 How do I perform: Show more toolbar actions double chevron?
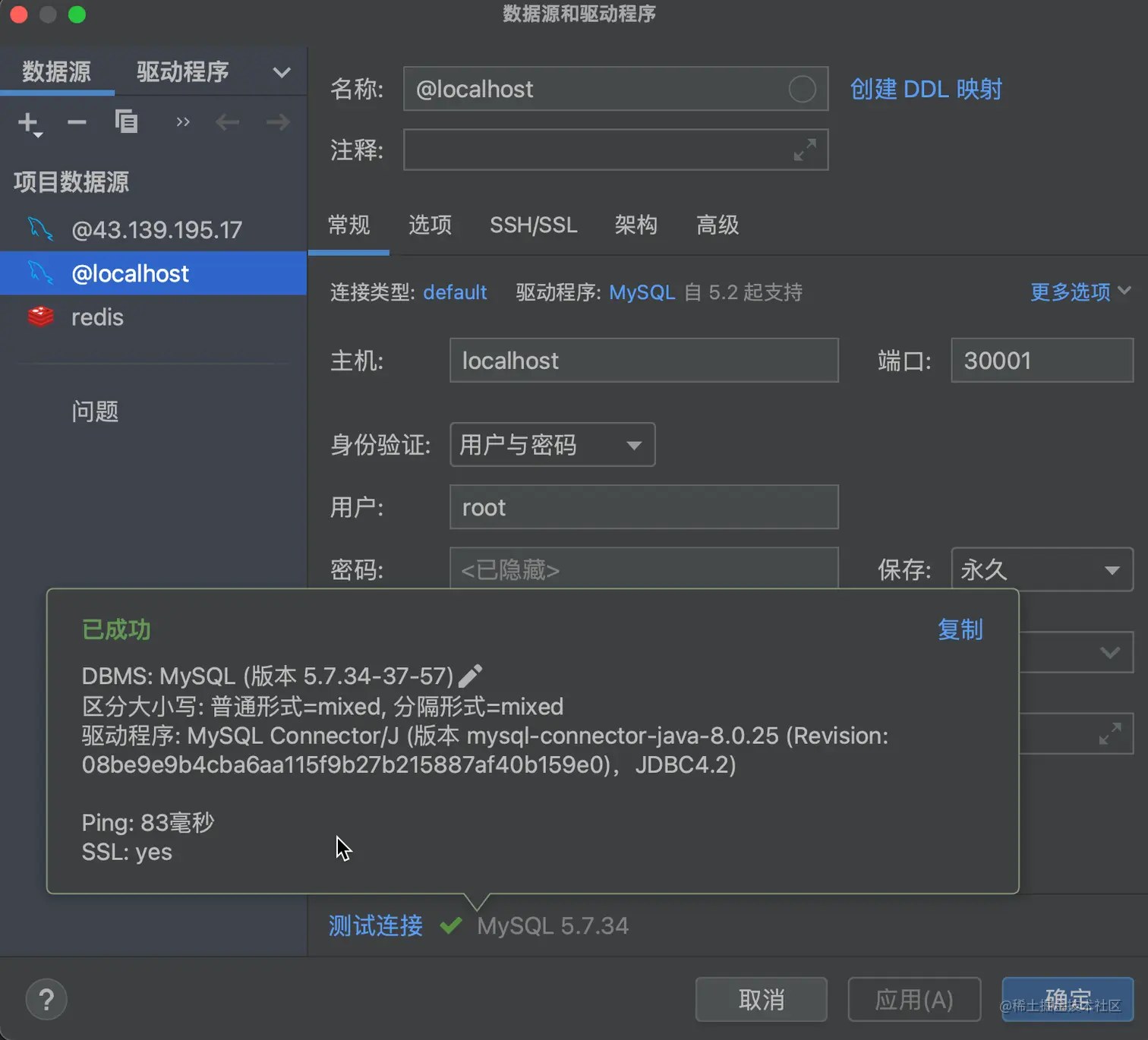(182, 121)
